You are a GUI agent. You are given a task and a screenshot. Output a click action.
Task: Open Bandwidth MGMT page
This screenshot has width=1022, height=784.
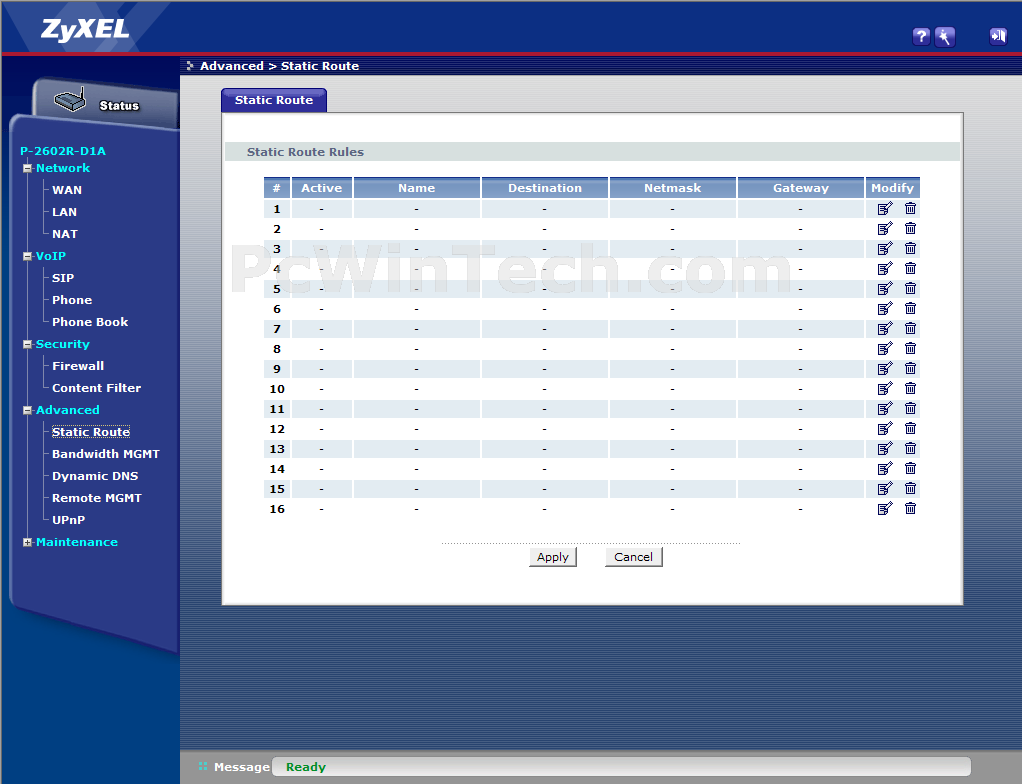pos(106,454)
